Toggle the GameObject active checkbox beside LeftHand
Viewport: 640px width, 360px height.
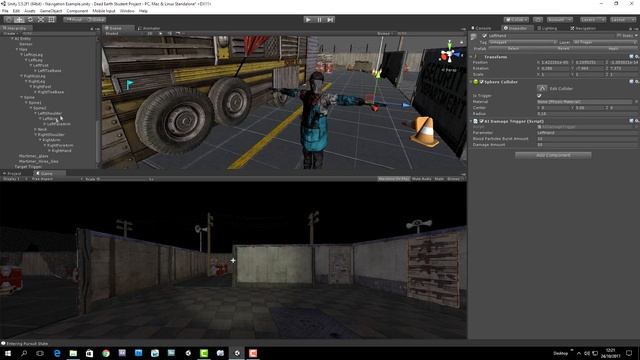point(484,36)
